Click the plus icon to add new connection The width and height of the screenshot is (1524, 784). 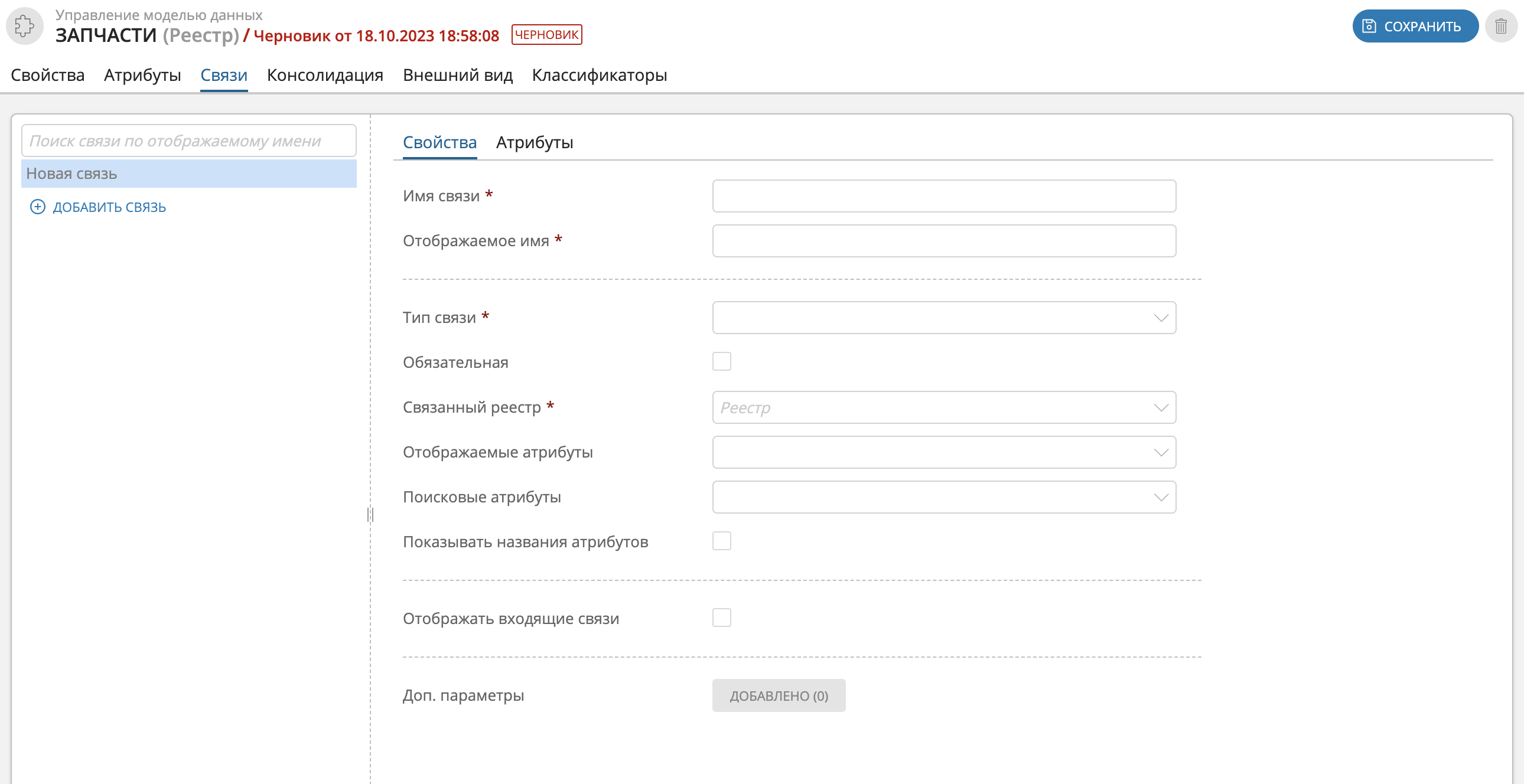[x=35, y=207]
